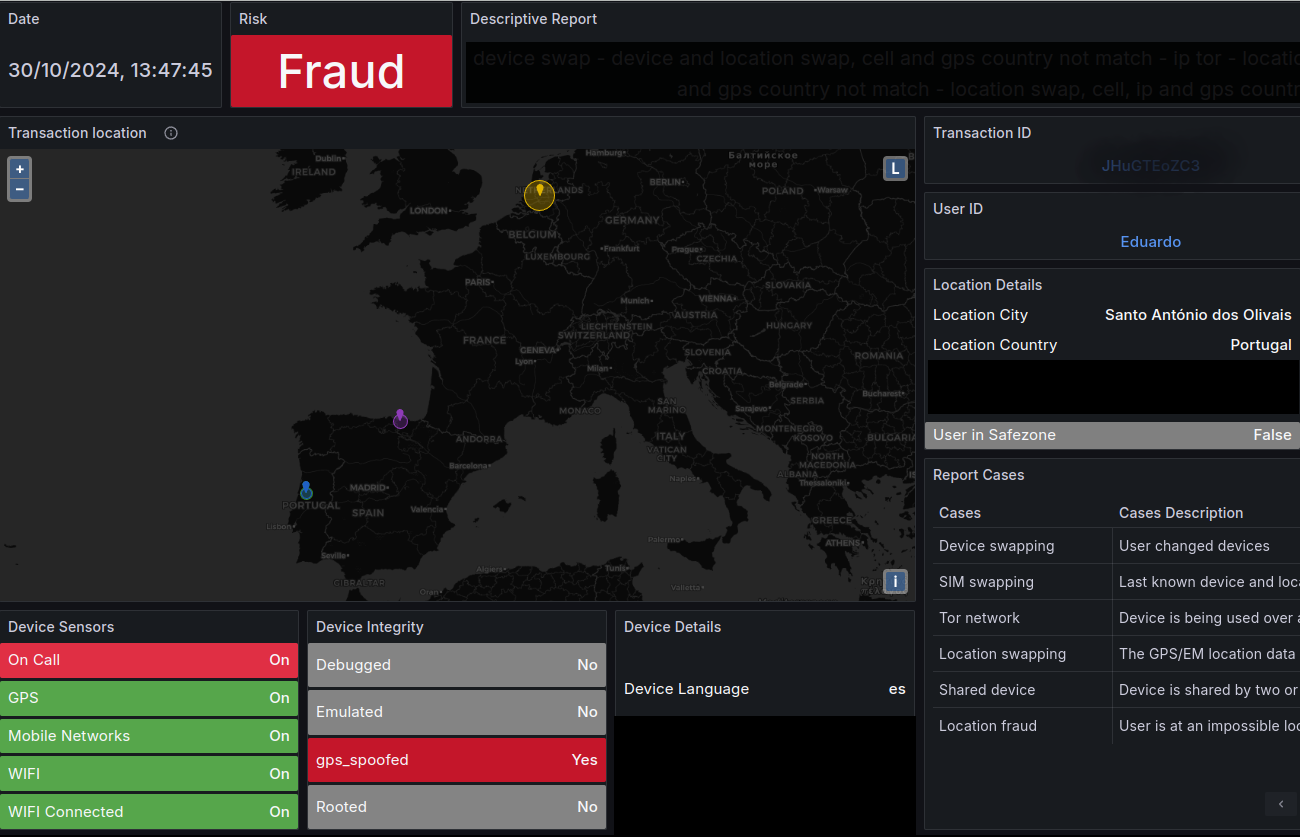Select the purple marker in northern Spain

[x=400, y=419]
